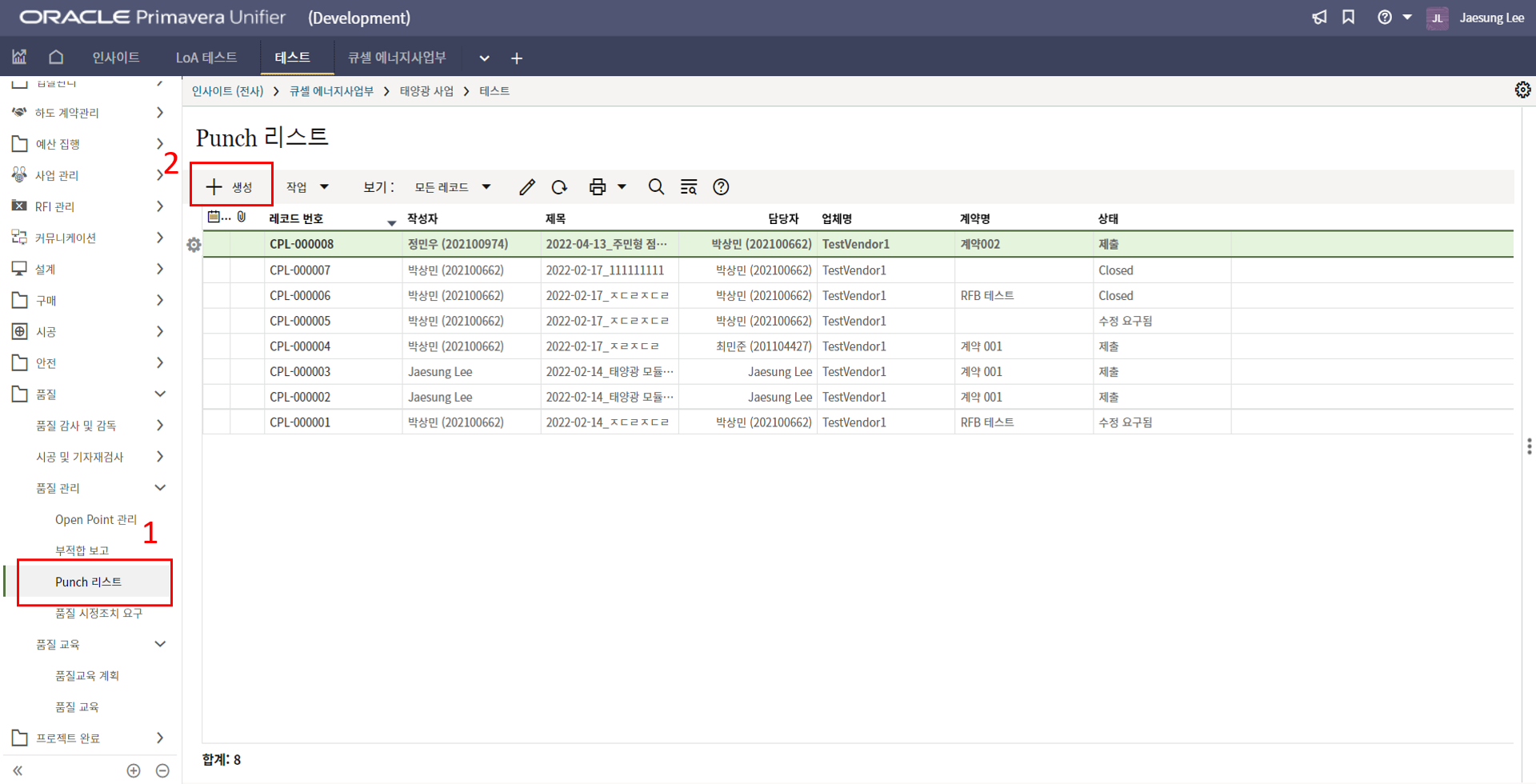Click the find-on-page list icon
The height and width of the screenshot is (784, 1536).
[688, 187]
